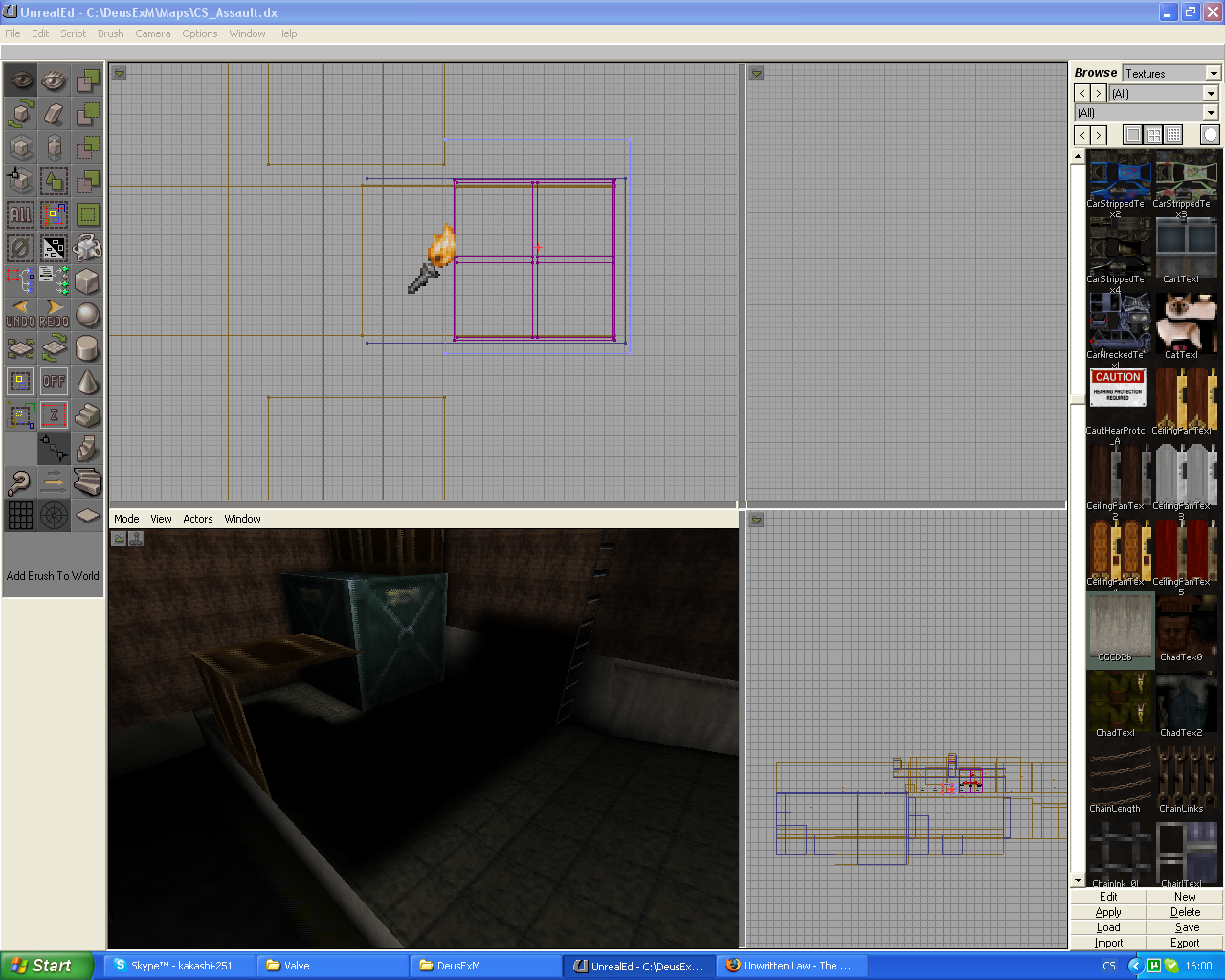Click the add mover brush cubes icon
The width and height of the screenshot is (1225, 980).
click(88, 248)
